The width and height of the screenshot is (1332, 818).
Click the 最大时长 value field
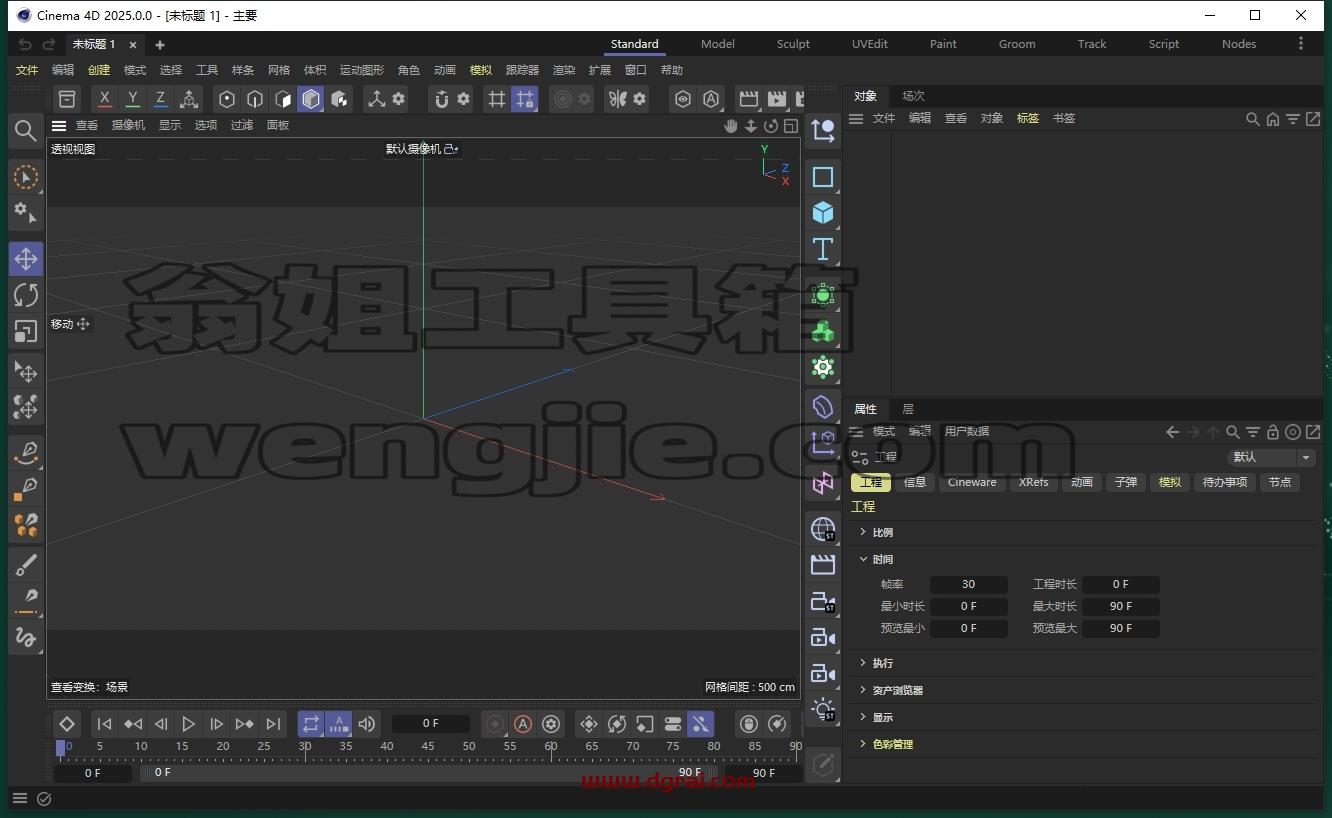(x=1121, y=606)
